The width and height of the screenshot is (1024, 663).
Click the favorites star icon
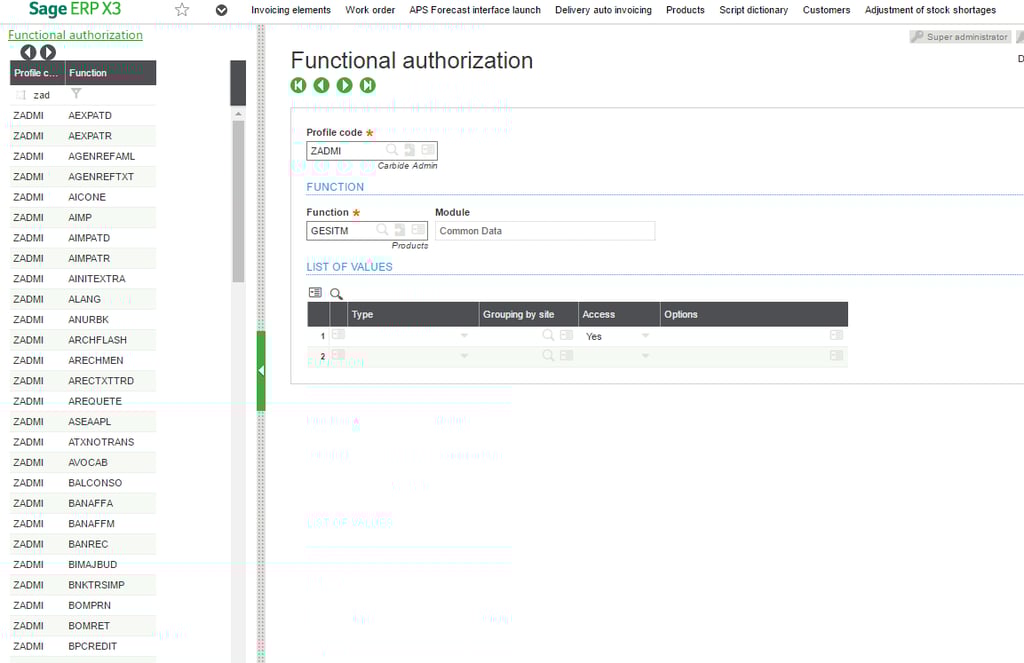(x=182, y=10)
